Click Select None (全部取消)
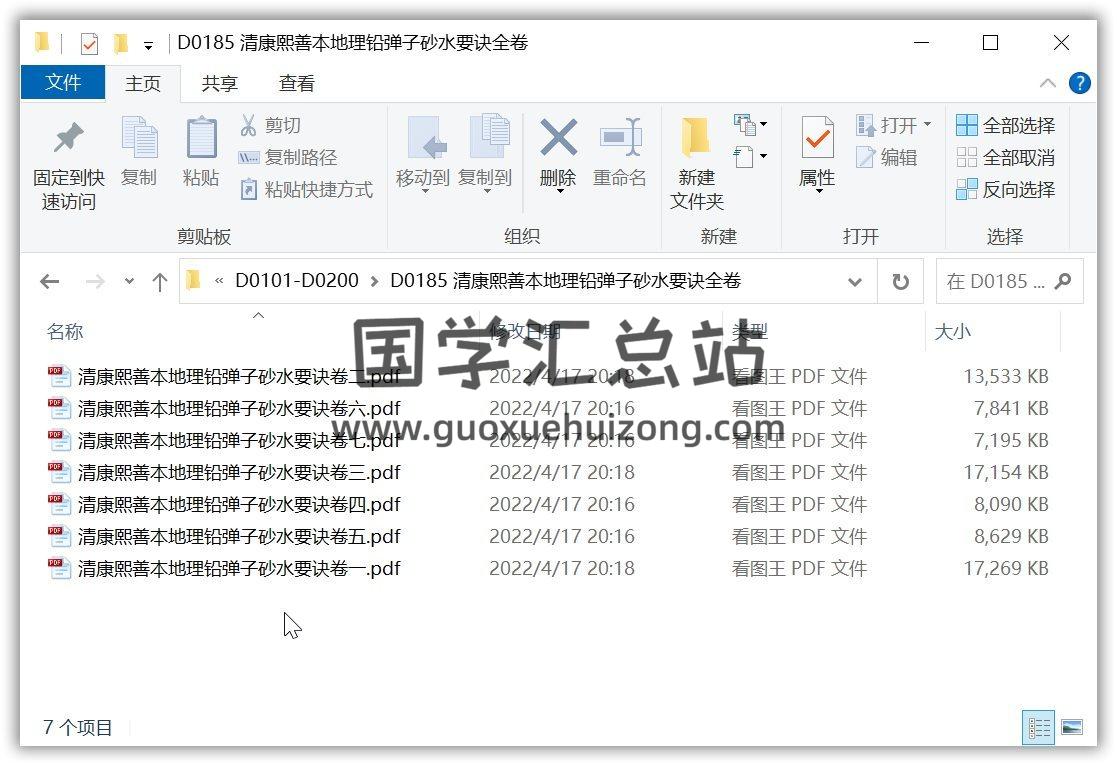 pos(1005,157)
